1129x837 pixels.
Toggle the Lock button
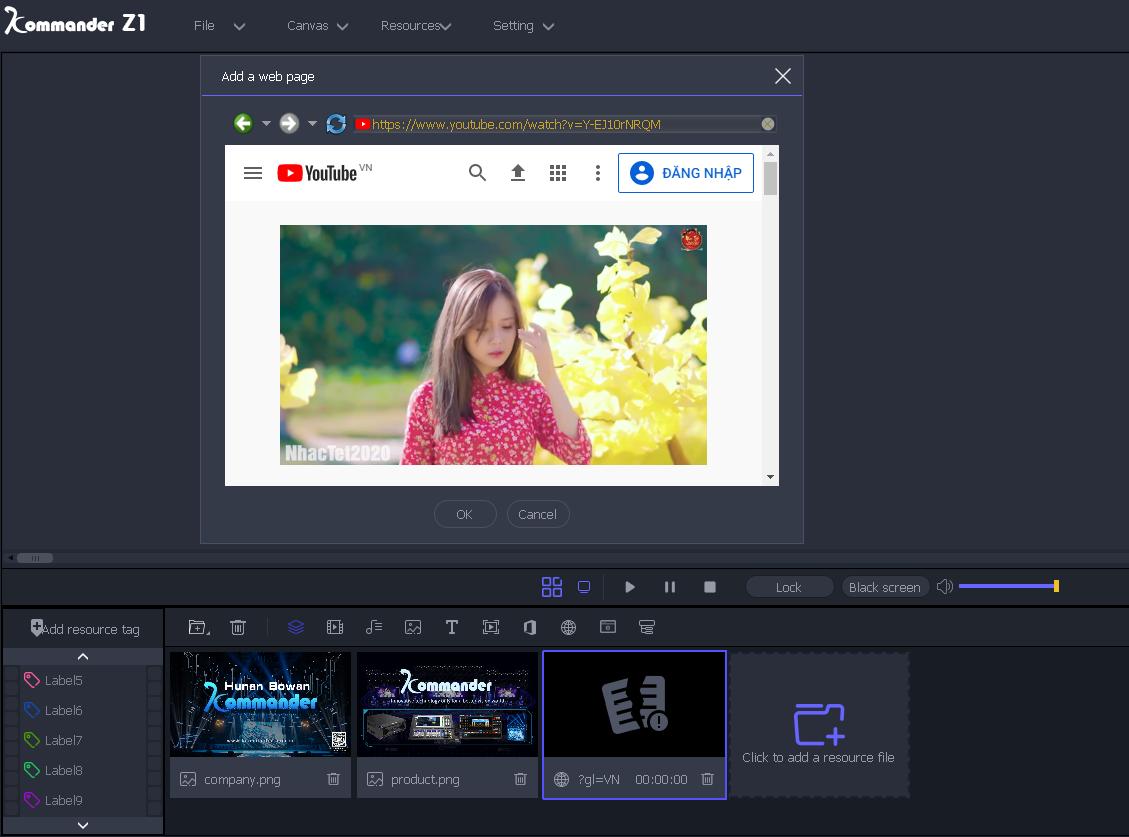tap(788, 587)
